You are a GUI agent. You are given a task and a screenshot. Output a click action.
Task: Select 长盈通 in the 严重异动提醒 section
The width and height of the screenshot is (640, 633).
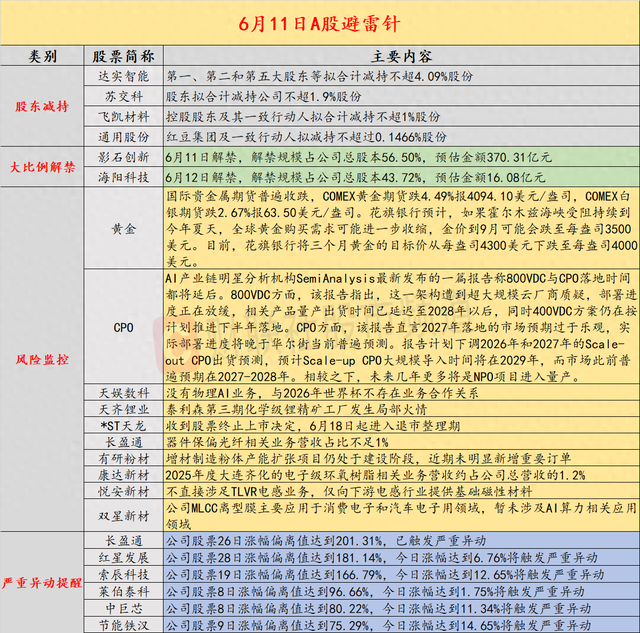123,541
